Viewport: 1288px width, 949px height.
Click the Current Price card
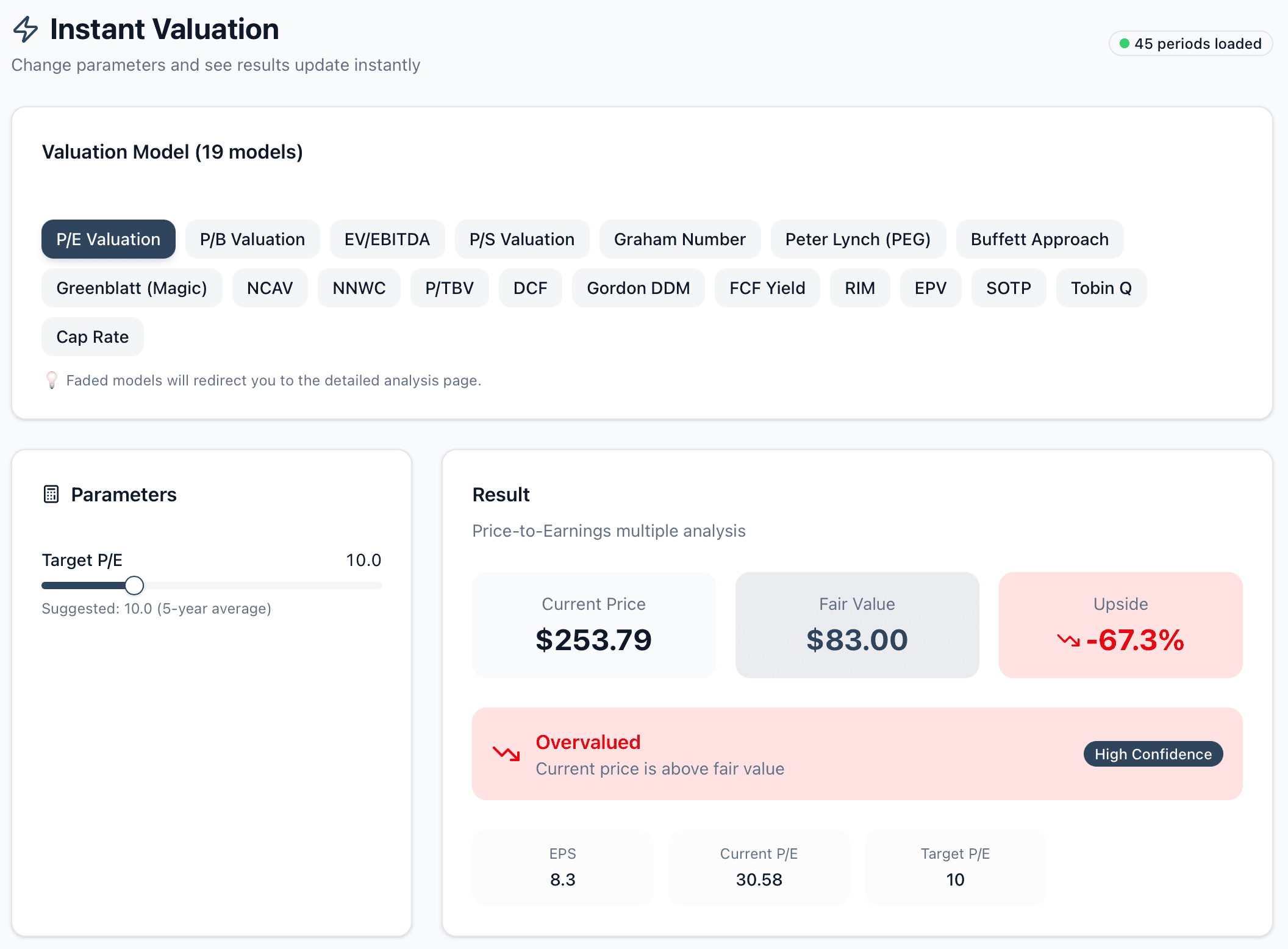tap(594, 625)
